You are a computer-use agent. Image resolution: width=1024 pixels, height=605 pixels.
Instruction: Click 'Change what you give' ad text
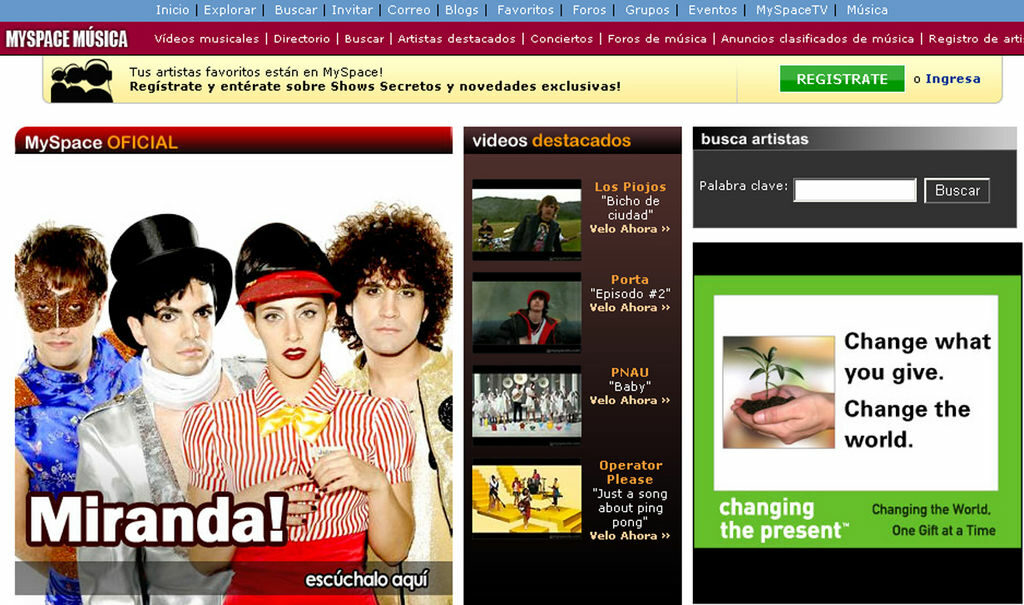click(917, 357)
